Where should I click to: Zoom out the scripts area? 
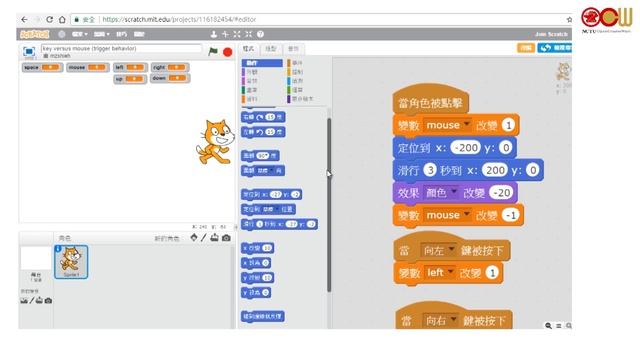click(x=548, y=325)
